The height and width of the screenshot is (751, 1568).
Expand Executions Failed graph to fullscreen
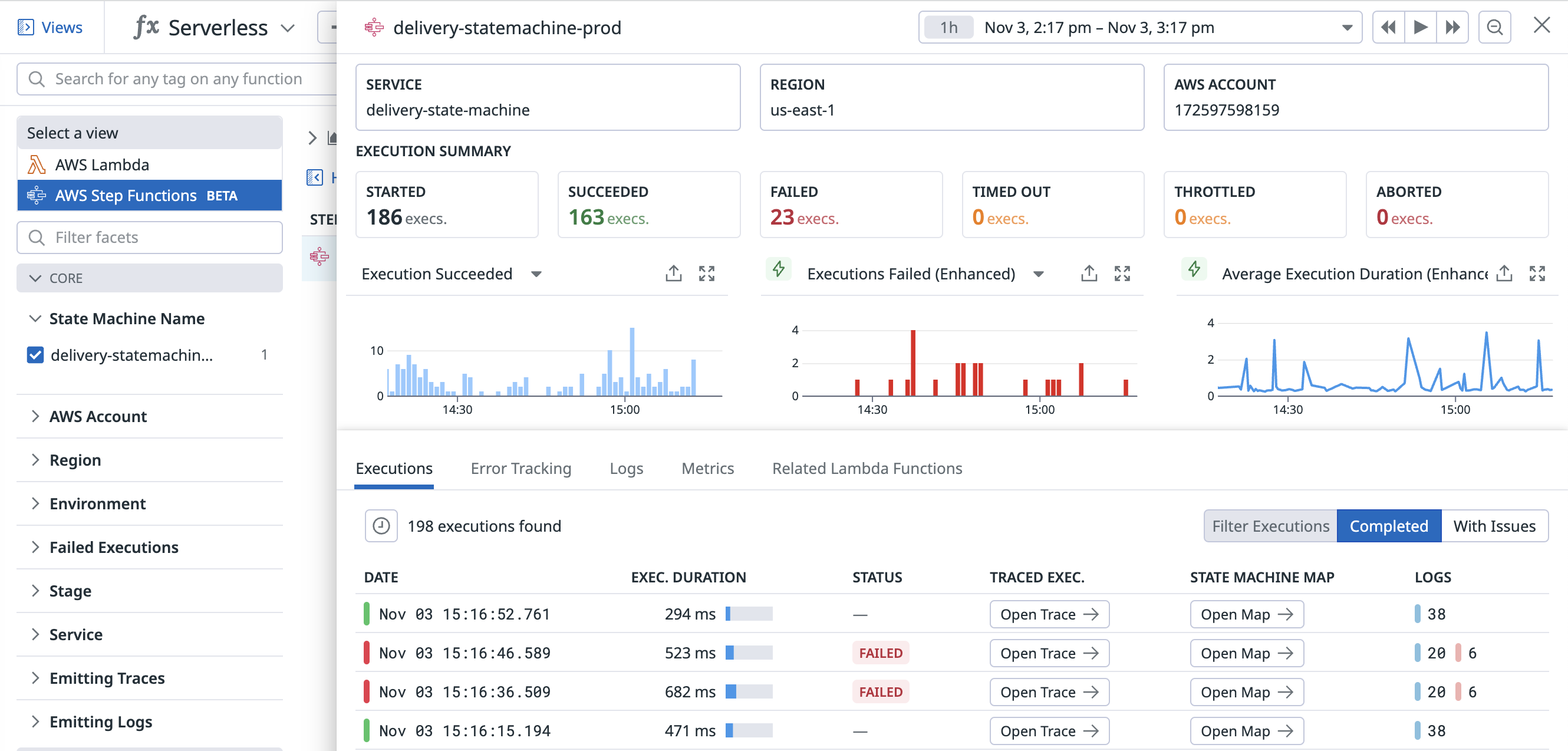click(x=1122, y=274)
